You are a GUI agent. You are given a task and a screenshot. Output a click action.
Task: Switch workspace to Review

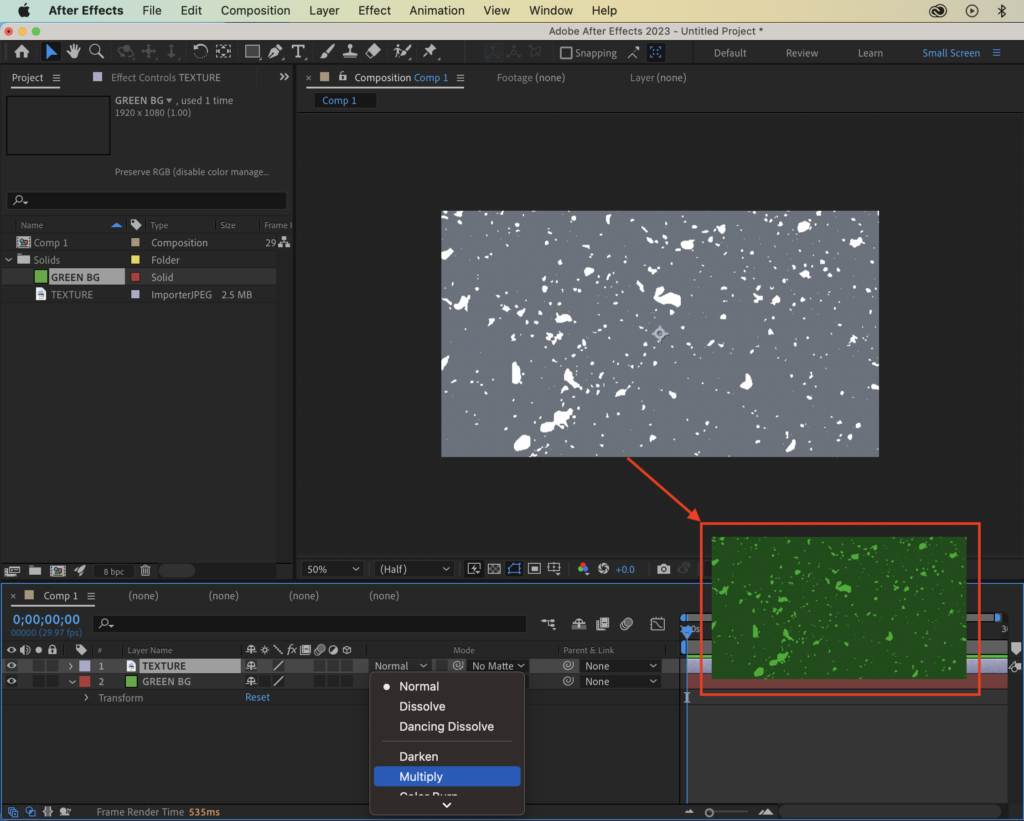point(800,52)
